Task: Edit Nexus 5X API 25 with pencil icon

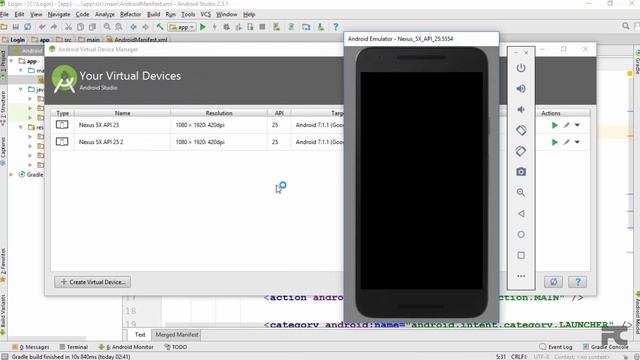Action: [x=567, y=125]
